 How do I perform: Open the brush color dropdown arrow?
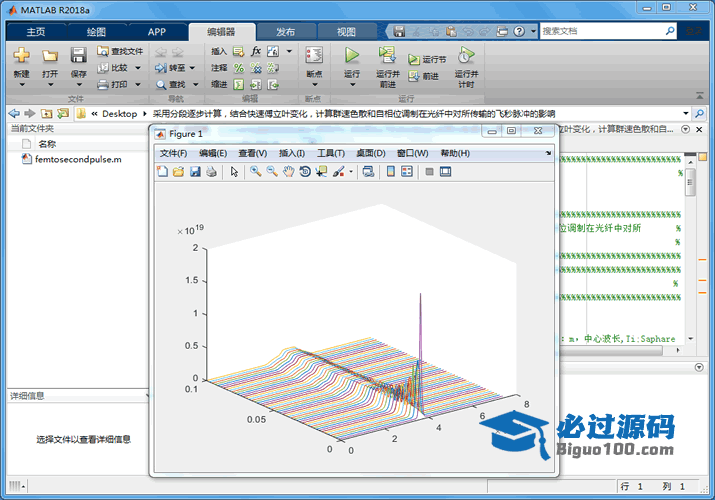pos(351,172)
